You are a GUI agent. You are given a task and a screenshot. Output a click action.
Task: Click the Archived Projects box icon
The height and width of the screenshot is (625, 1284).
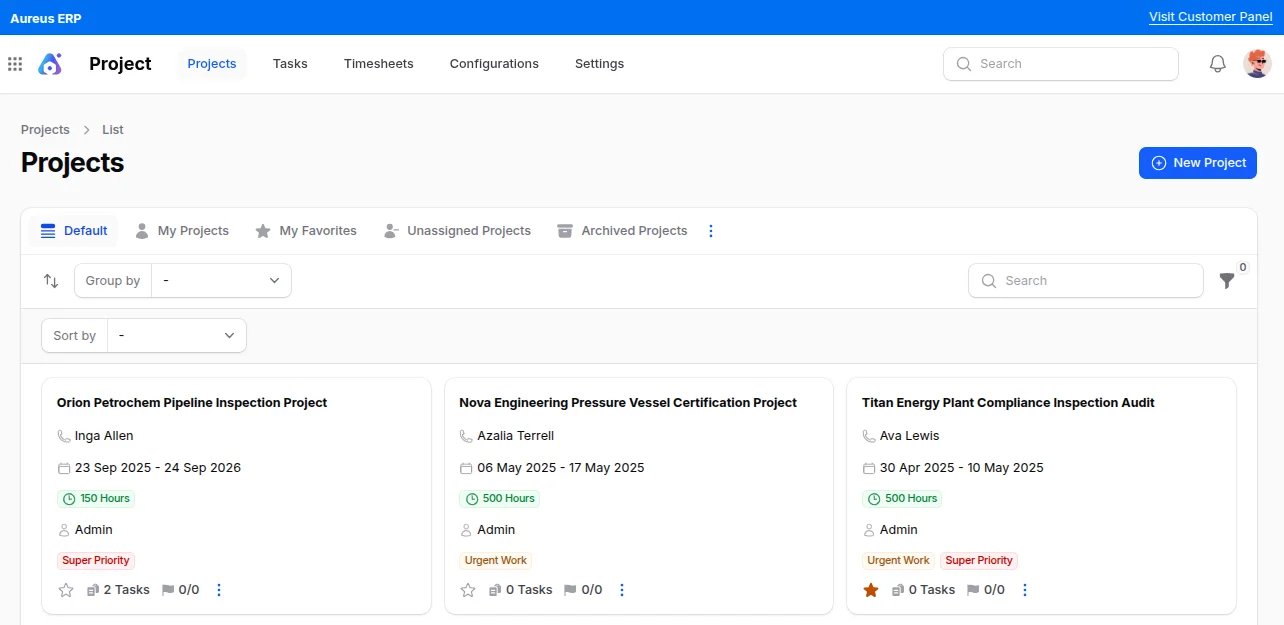565,231
